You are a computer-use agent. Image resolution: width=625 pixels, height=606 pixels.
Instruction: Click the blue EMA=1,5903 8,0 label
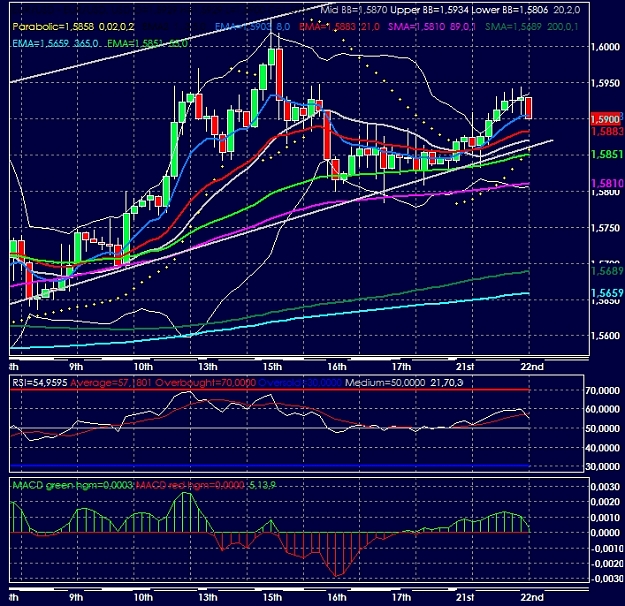(x=252, y=27)
